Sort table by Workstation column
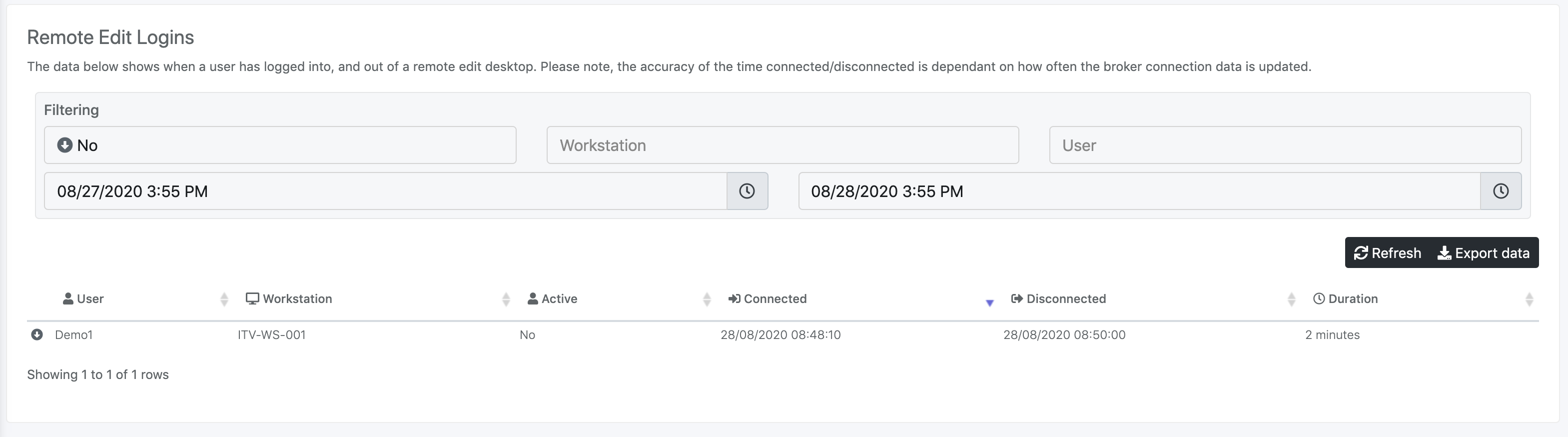The width and height of the screenshot is (1568, 437). point(297,298)
